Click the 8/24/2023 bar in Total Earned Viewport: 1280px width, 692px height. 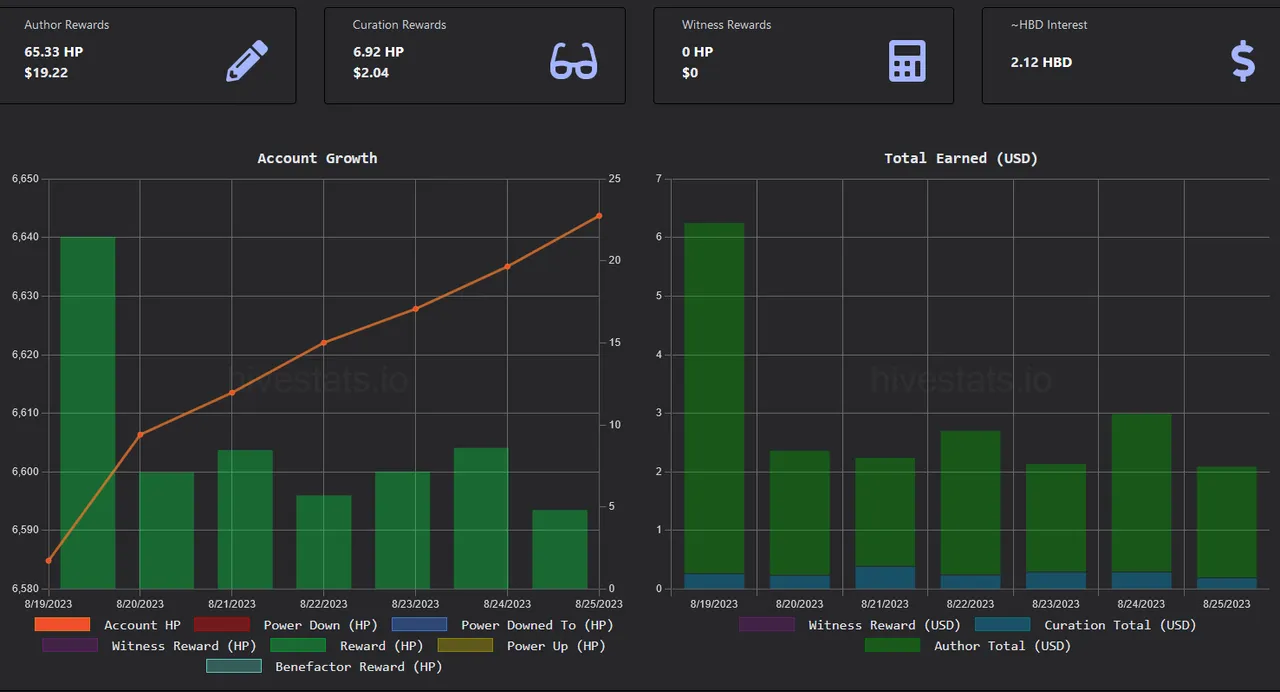tap(1141, 490)
